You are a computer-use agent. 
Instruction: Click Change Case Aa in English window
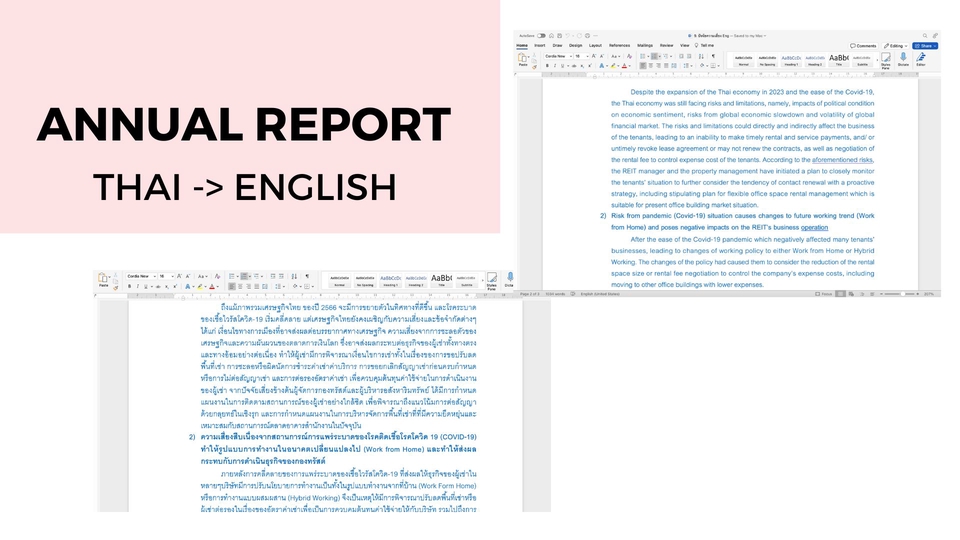tap(614, 56)
